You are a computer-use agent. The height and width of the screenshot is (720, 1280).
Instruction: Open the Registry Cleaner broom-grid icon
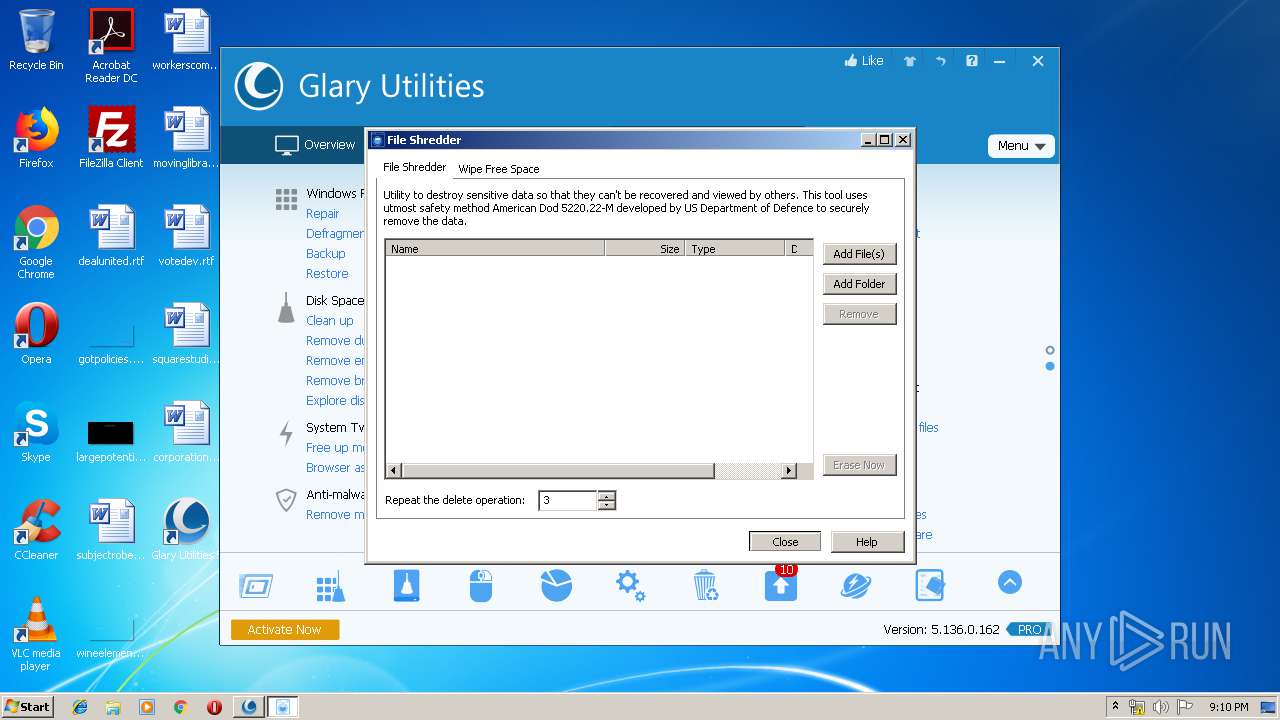330,586
